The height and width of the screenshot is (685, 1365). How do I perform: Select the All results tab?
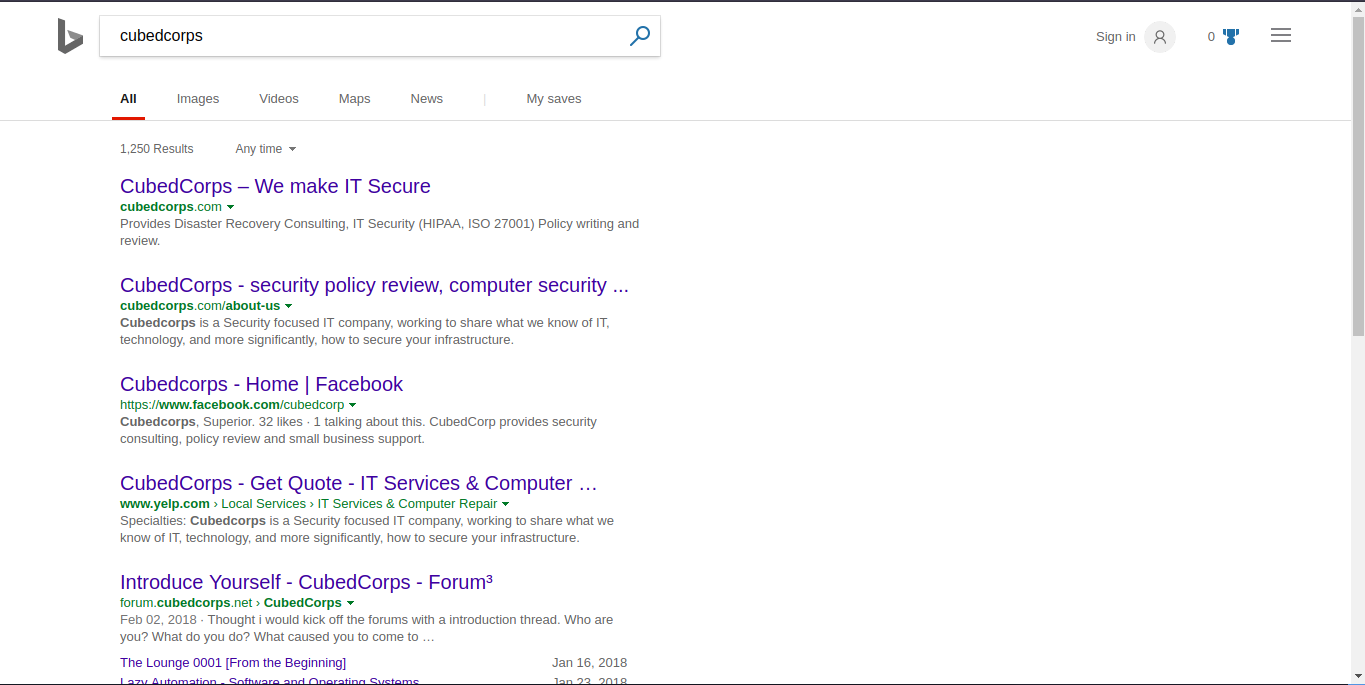[128, 99]
